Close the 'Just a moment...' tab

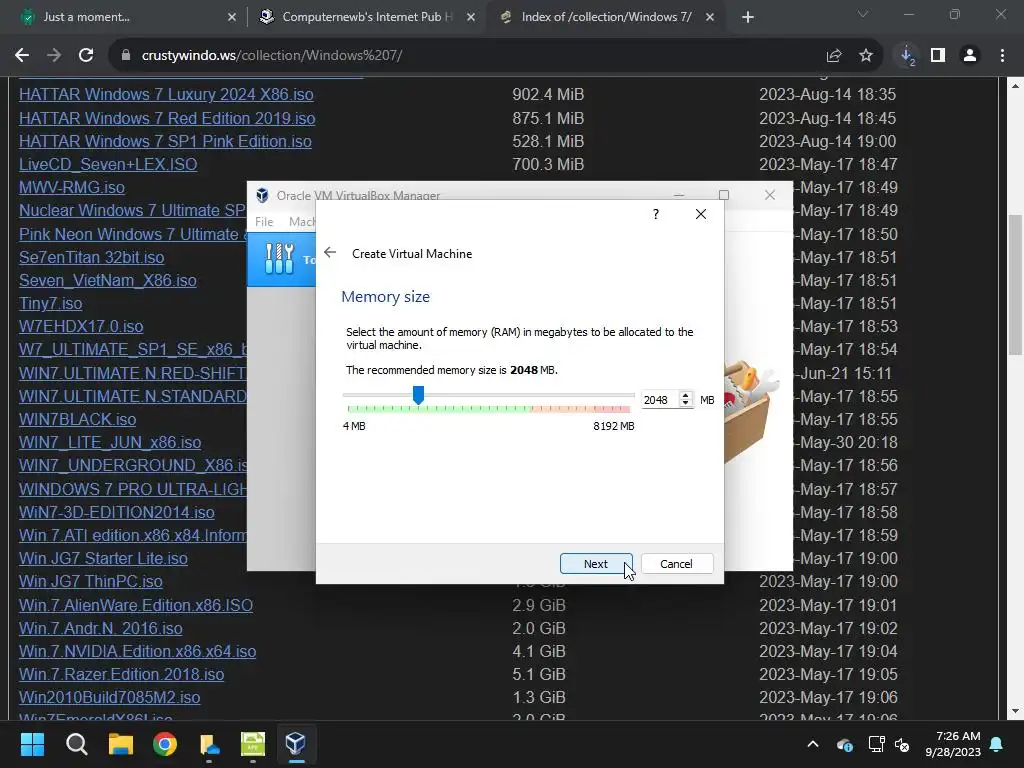pyautogui.click(x=232, y=17)
